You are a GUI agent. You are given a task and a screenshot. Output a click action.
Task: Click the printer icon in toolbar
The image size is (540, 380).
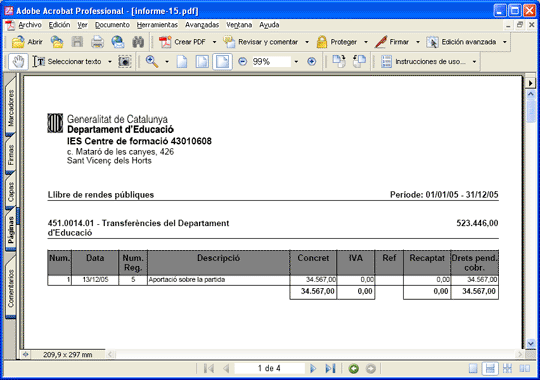[97, 42]
